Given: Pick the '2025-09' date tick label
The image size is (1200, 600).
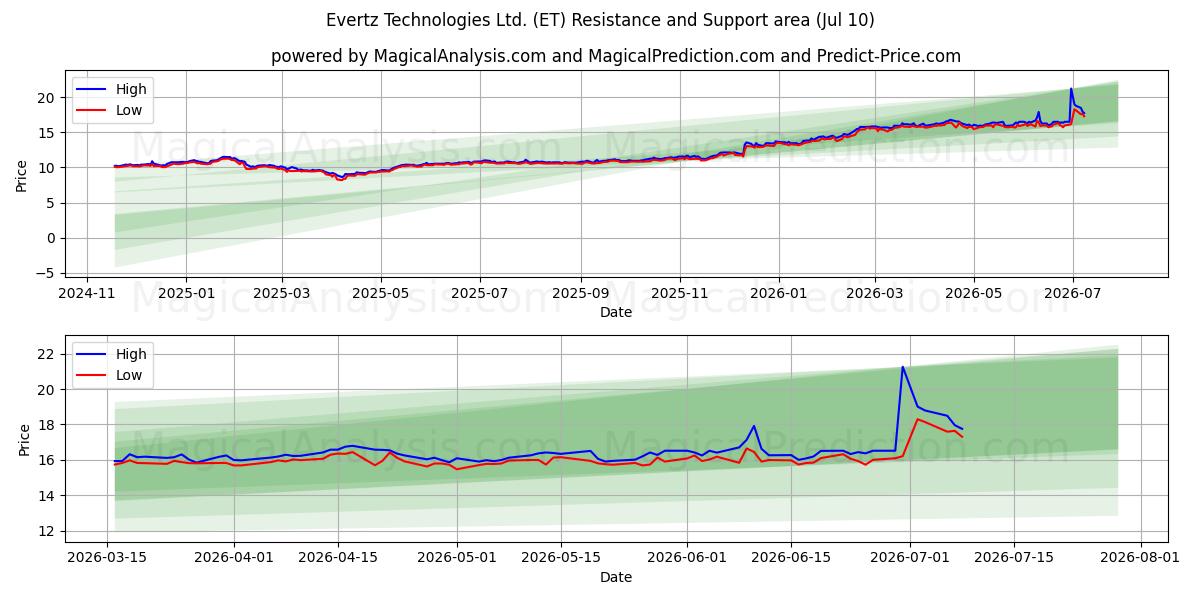Looking at the screenshot, I should [580, 293].
